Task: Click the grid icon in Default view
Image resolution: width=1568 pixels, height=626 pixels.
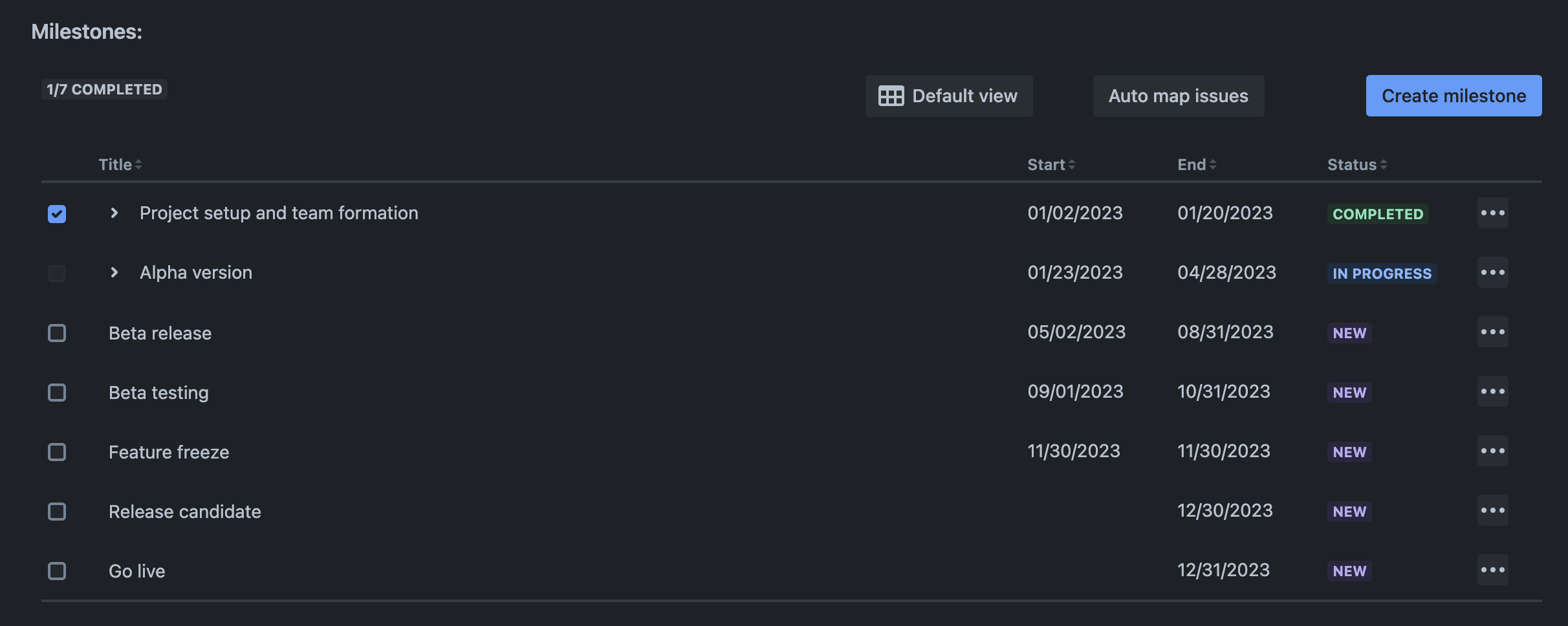Action: coord(891,96)
